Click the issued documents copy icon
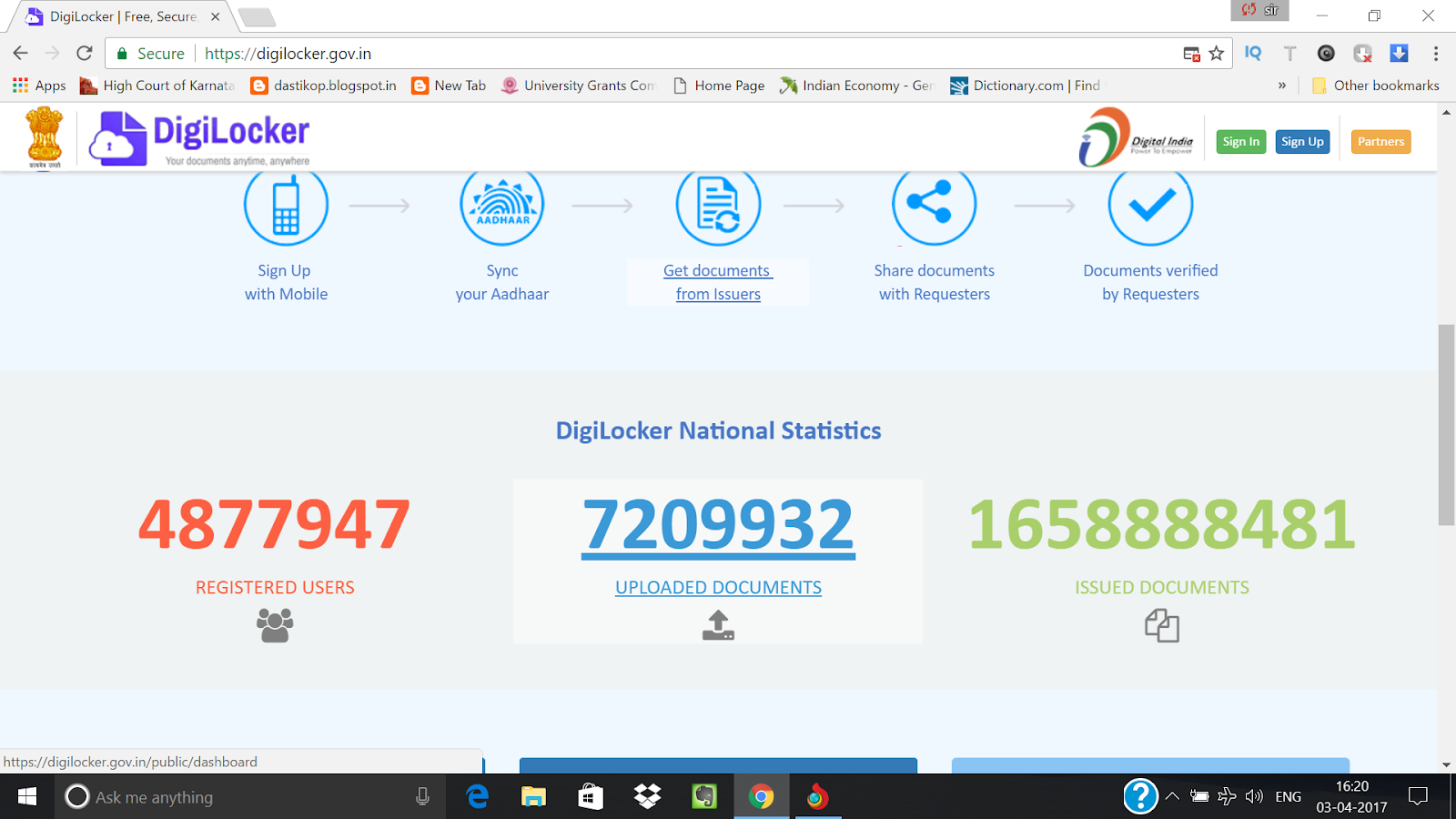The image size is (1456, 819). 1162,626
